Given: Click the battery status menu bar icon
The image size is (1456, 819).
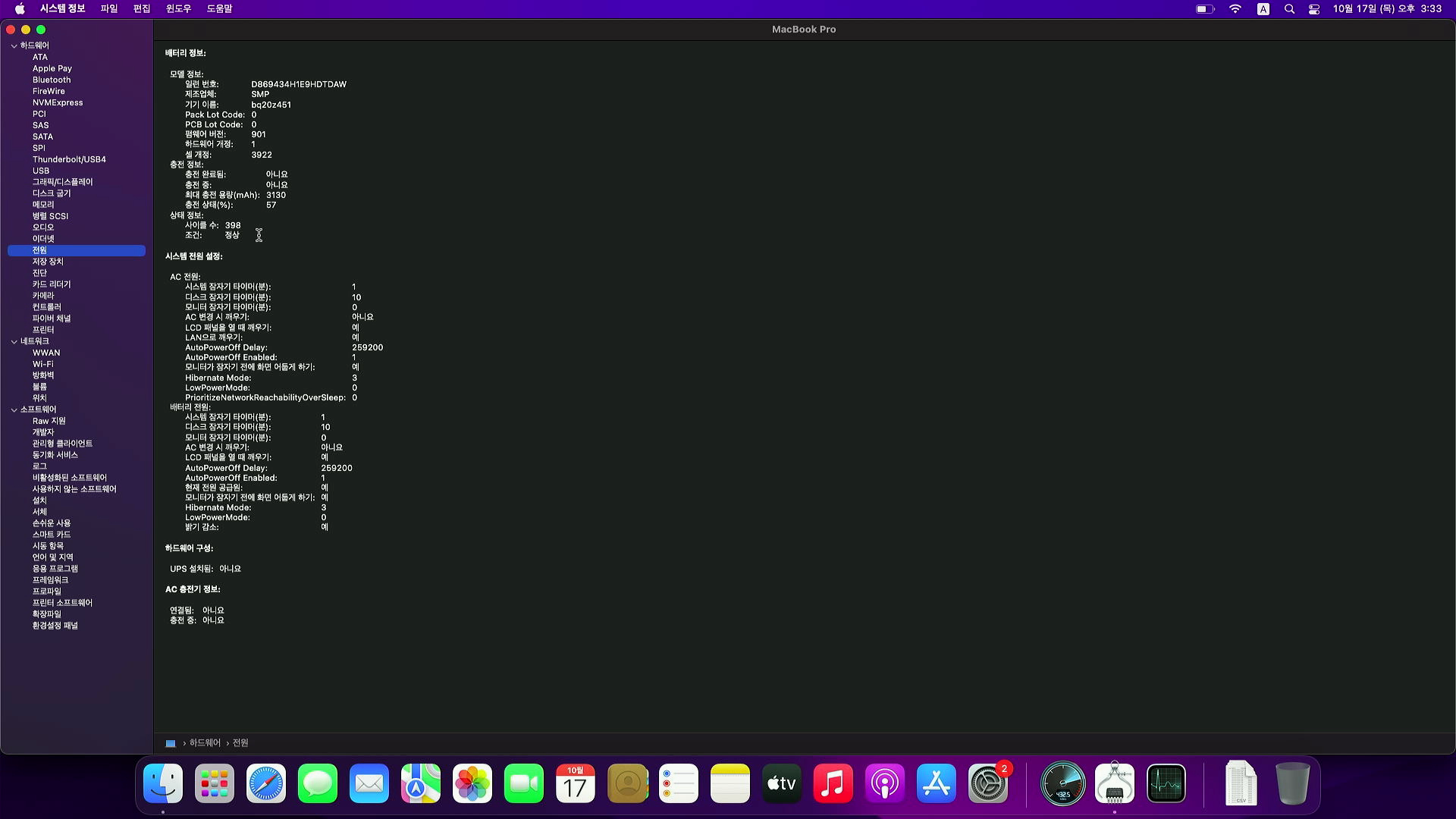Looking at the screenshot, I should 1205,9.
